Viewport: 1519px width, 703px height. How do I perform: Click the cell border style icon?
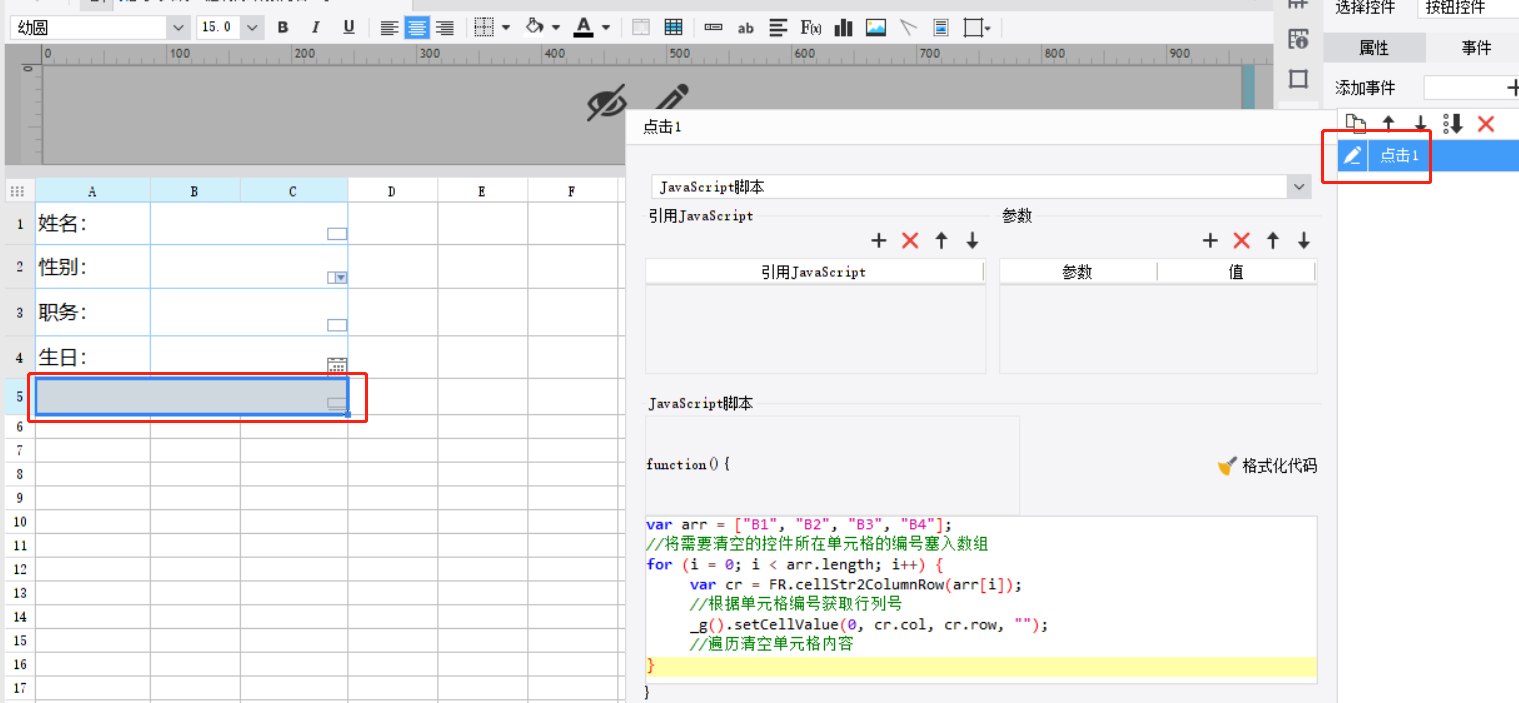[484, 28]
